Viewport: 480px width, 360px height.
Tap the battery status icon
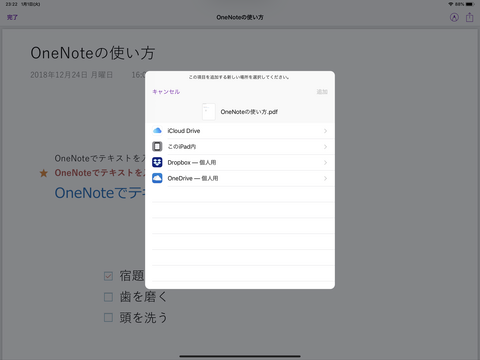tap(470, 4)
